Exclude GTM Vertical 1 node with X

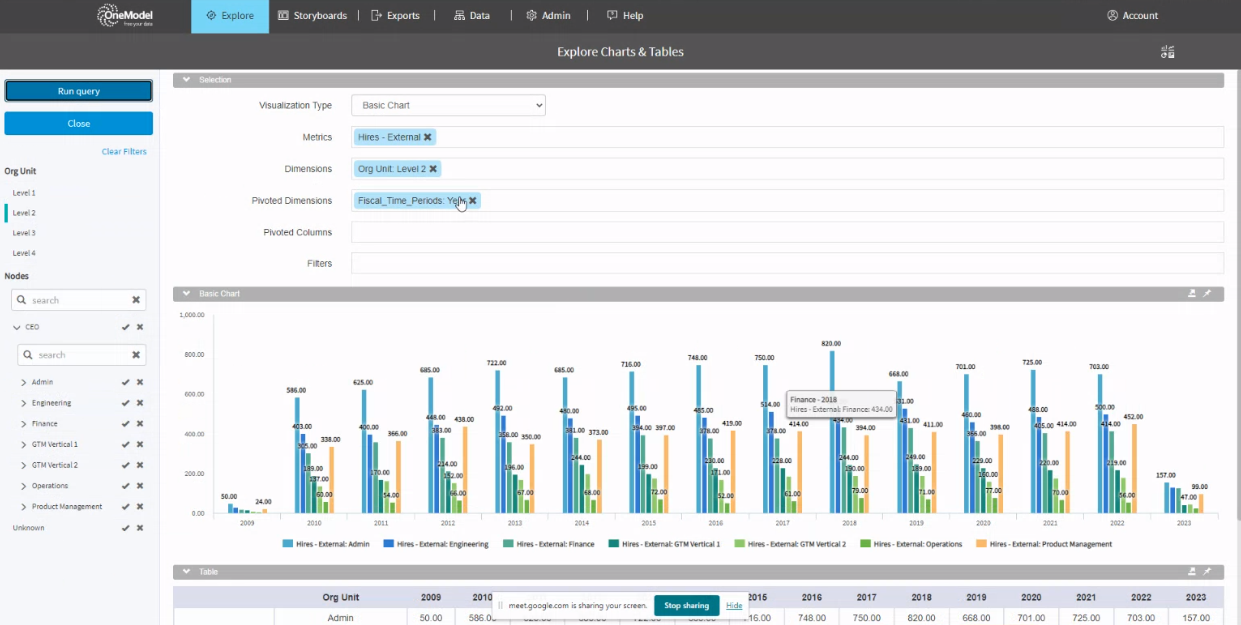click(x=140, y=444)
